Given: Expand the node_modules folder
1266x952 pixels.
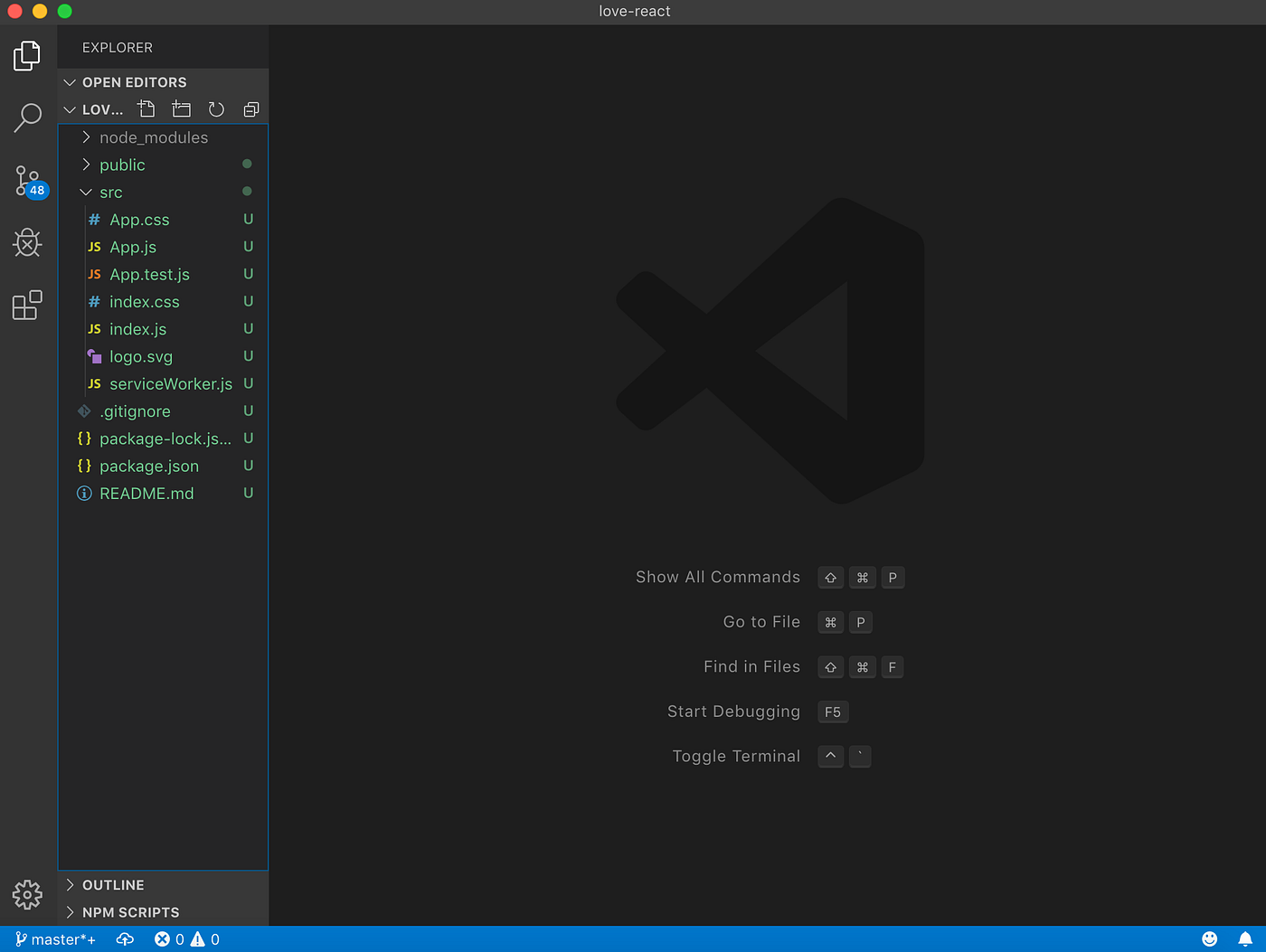Looking at the screenshot, I should [x=163, y=137].
